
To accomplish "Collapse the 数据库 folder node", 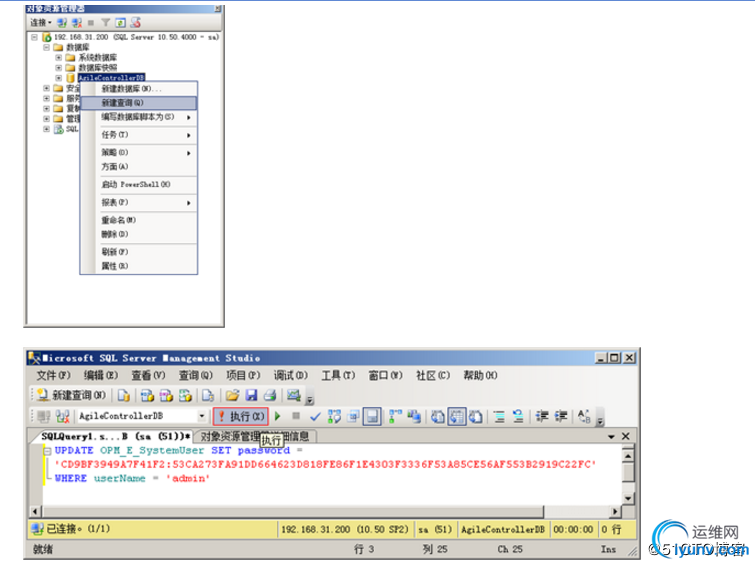I will pos(46,47).
